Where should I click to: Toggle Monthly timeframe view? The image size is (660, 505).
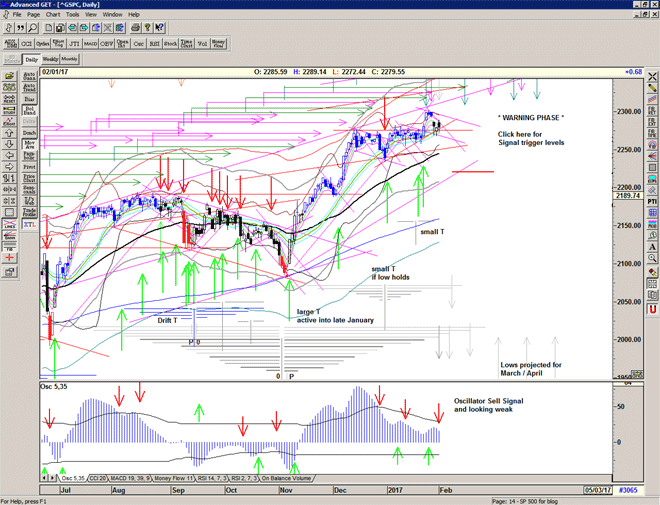70,60
